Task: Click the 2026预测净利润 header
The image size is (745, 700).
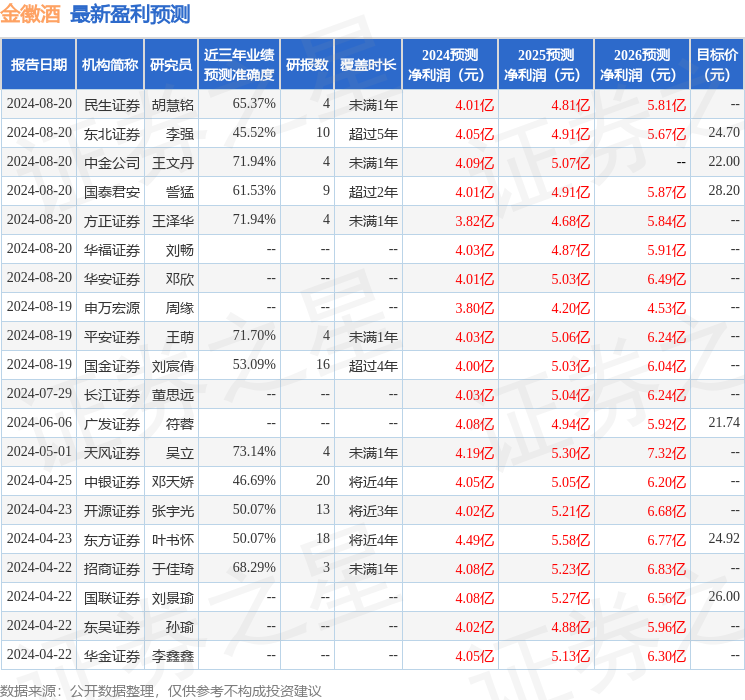Action: (642, 65)
